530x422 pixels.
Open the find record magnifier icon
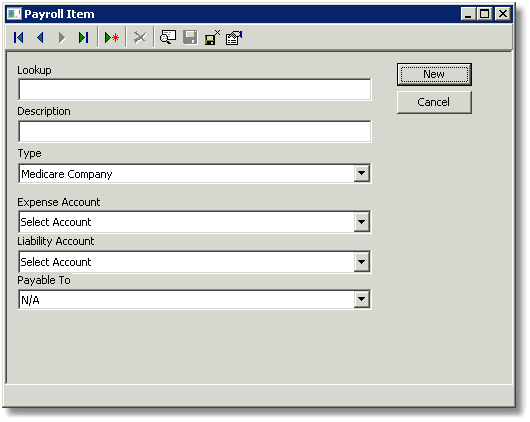pyautogui.click(x=168, y=37)
